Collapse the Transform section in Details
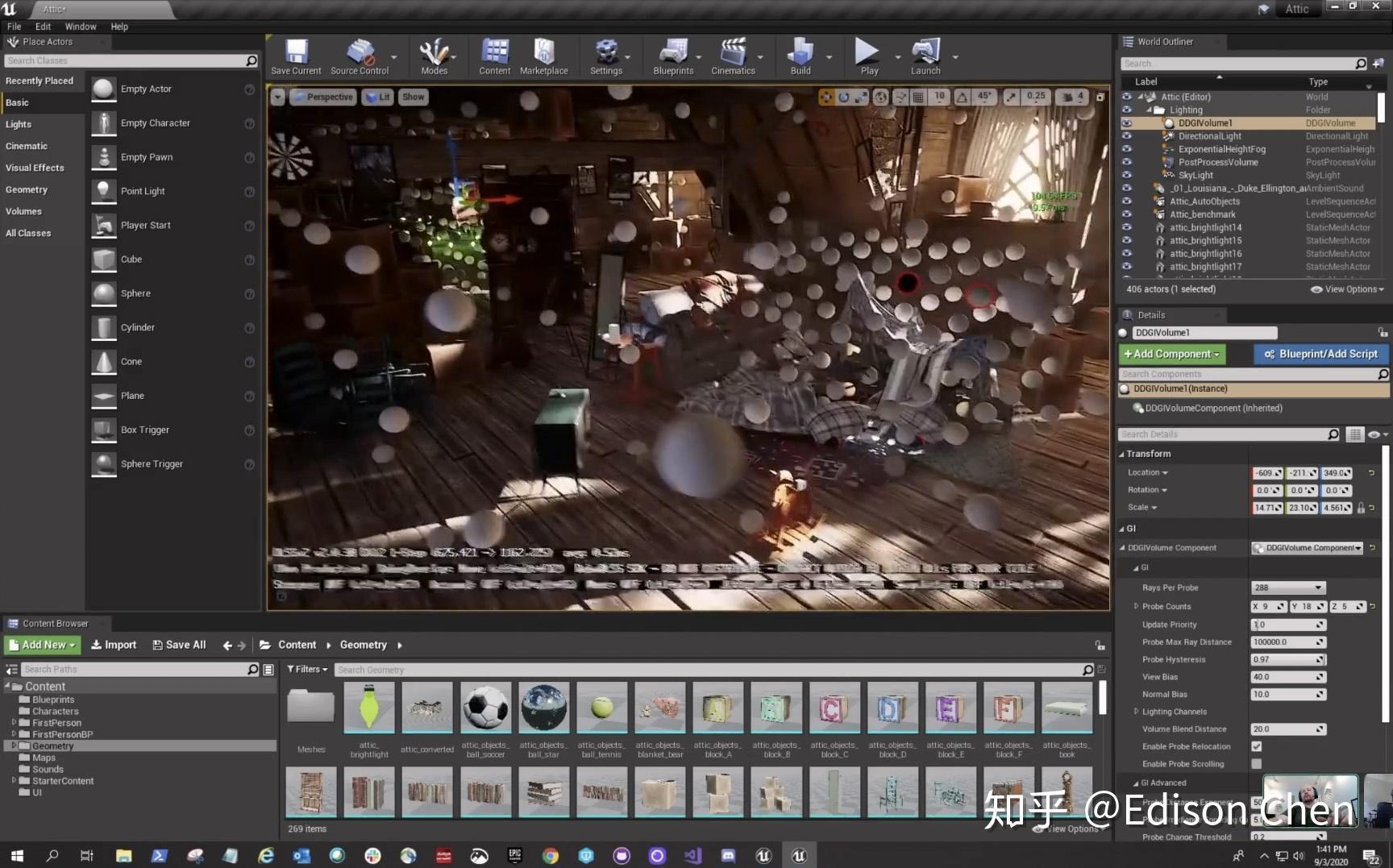 pos(1121,454)
